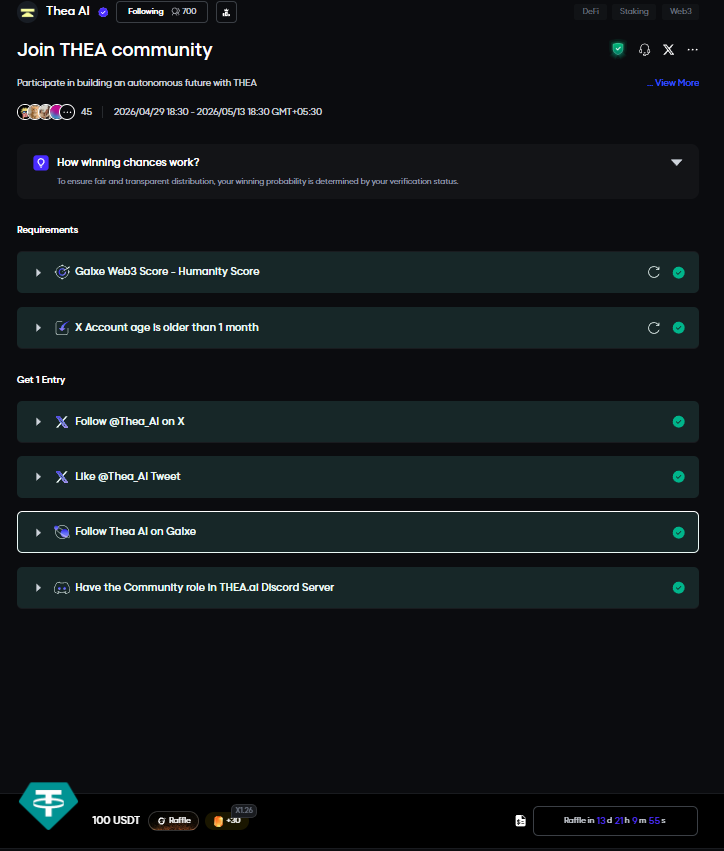This screenshot has width=724, height=851.
Task: Share the campaign via X icon in header
Action: pos(669,50)
